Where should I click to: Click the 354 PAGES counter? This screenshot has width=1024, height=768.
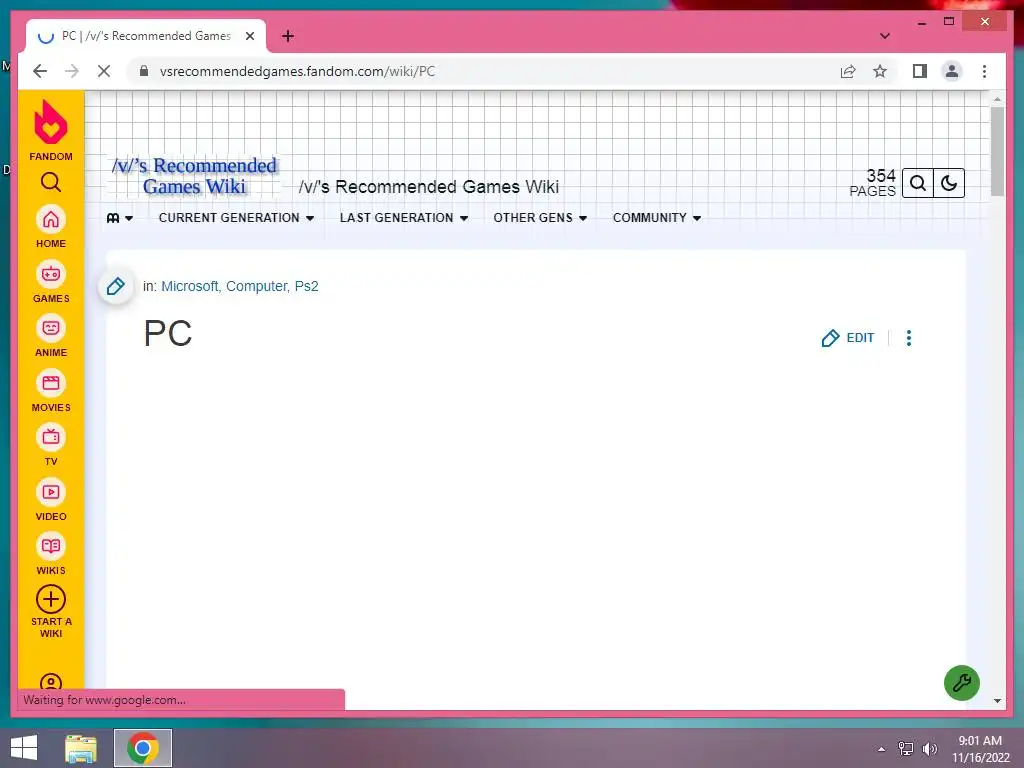click(872, 183)
